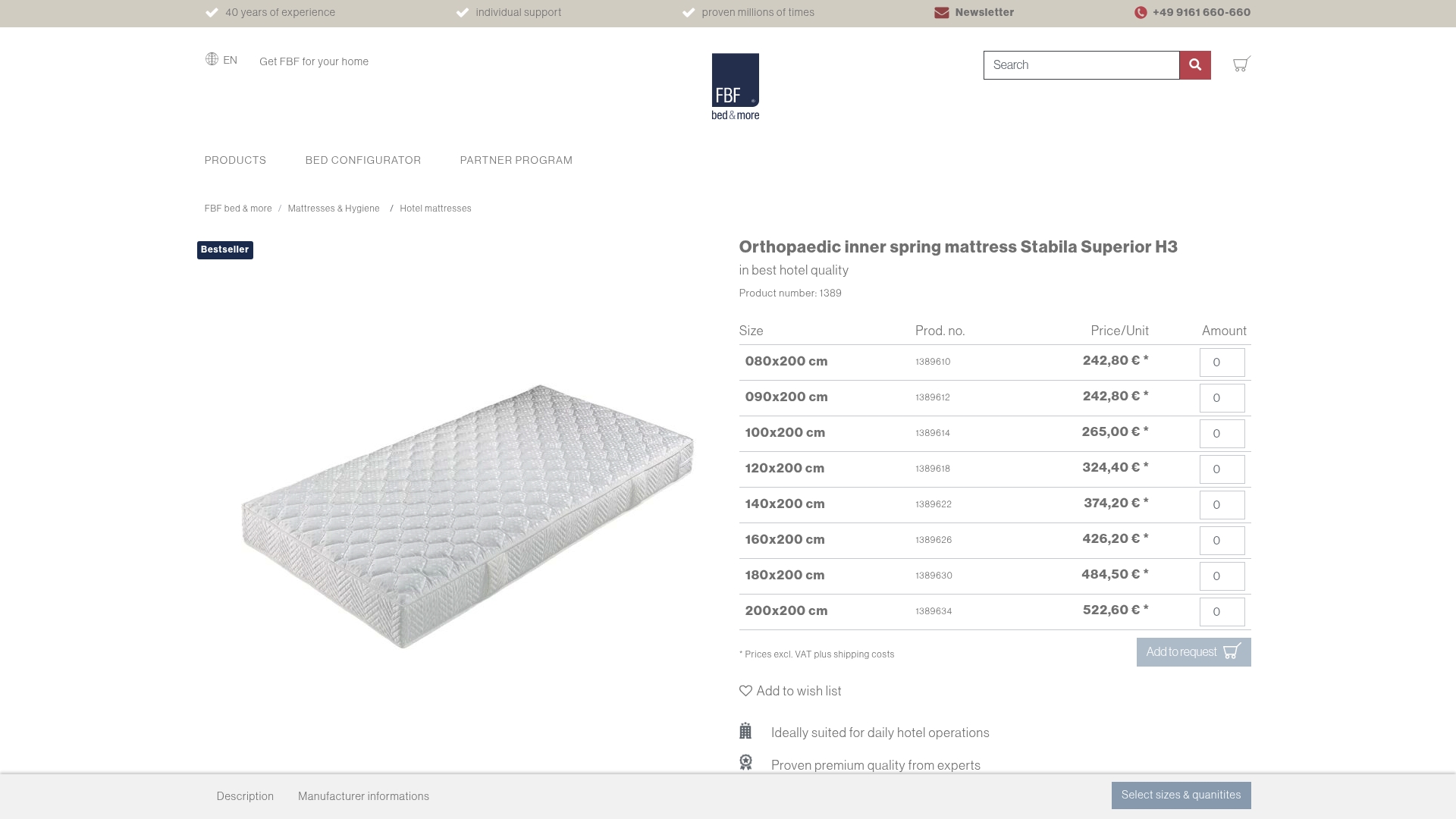Click checkmark beside 40 years of experience
1456x819 pixels.
(x=212, y=13)
